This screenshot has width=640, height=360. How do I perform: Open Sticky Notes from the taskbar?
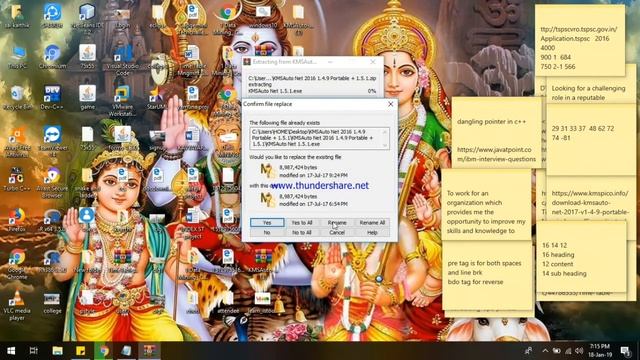click(x=80, y=351)
